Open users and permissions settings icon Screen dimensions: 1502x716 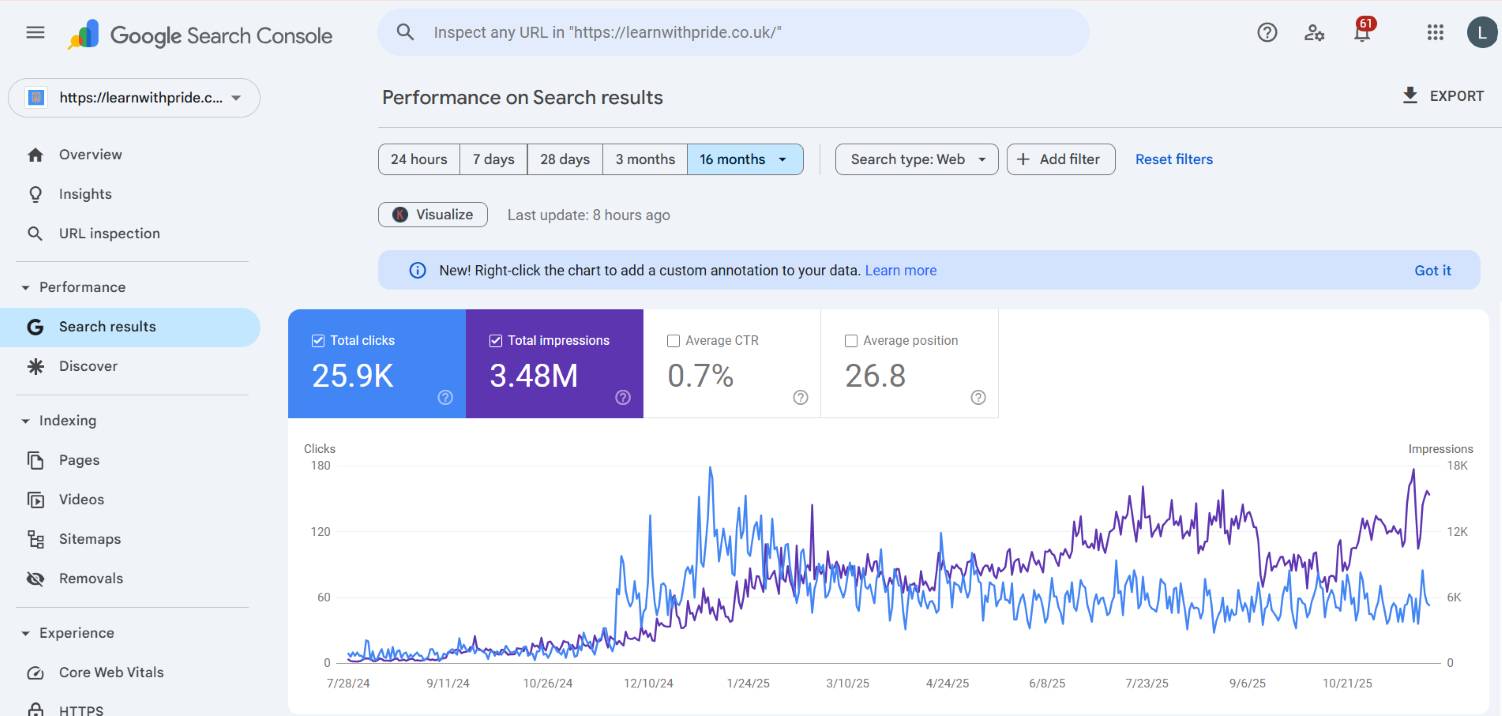1315,32
